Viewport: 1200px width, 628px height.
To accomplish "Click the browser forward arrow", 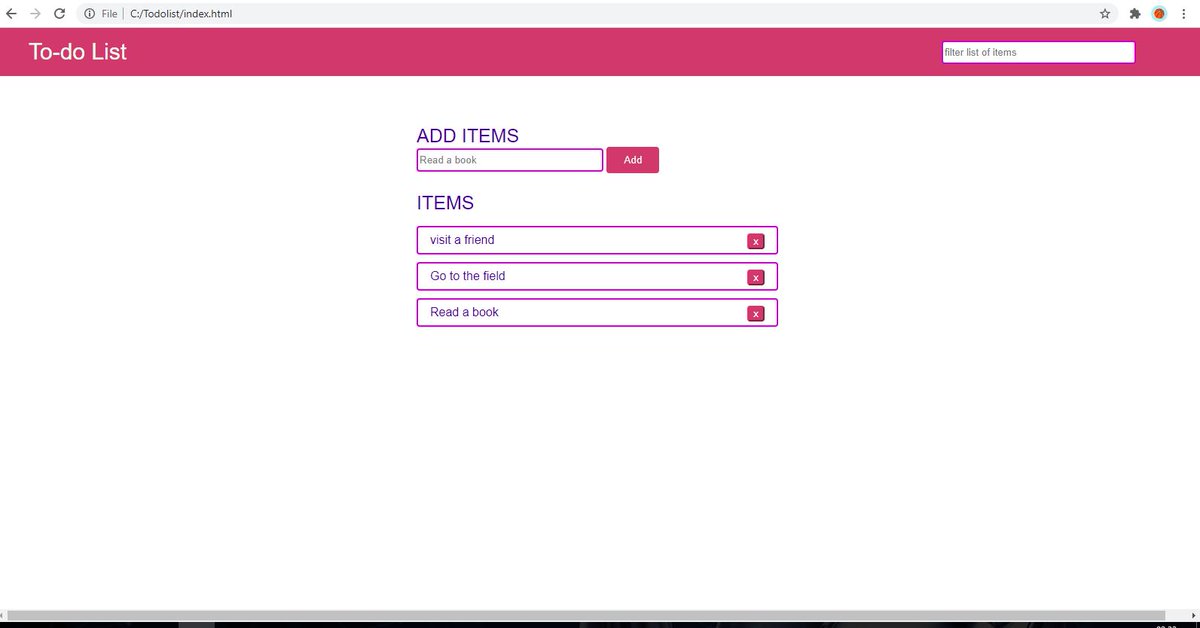I will pos(35,13).
